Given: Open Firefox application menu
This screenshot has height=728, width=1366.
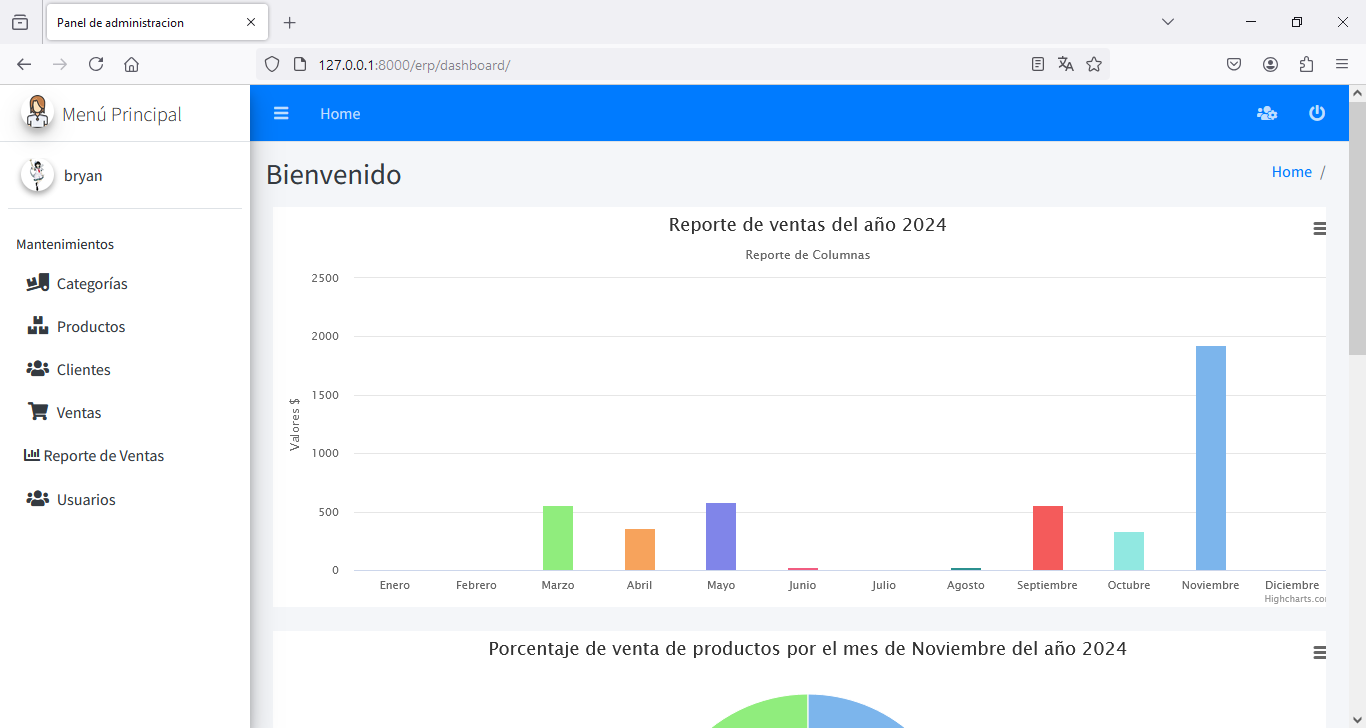Looking at the screenshot, I should click(x=1342, y=64).
